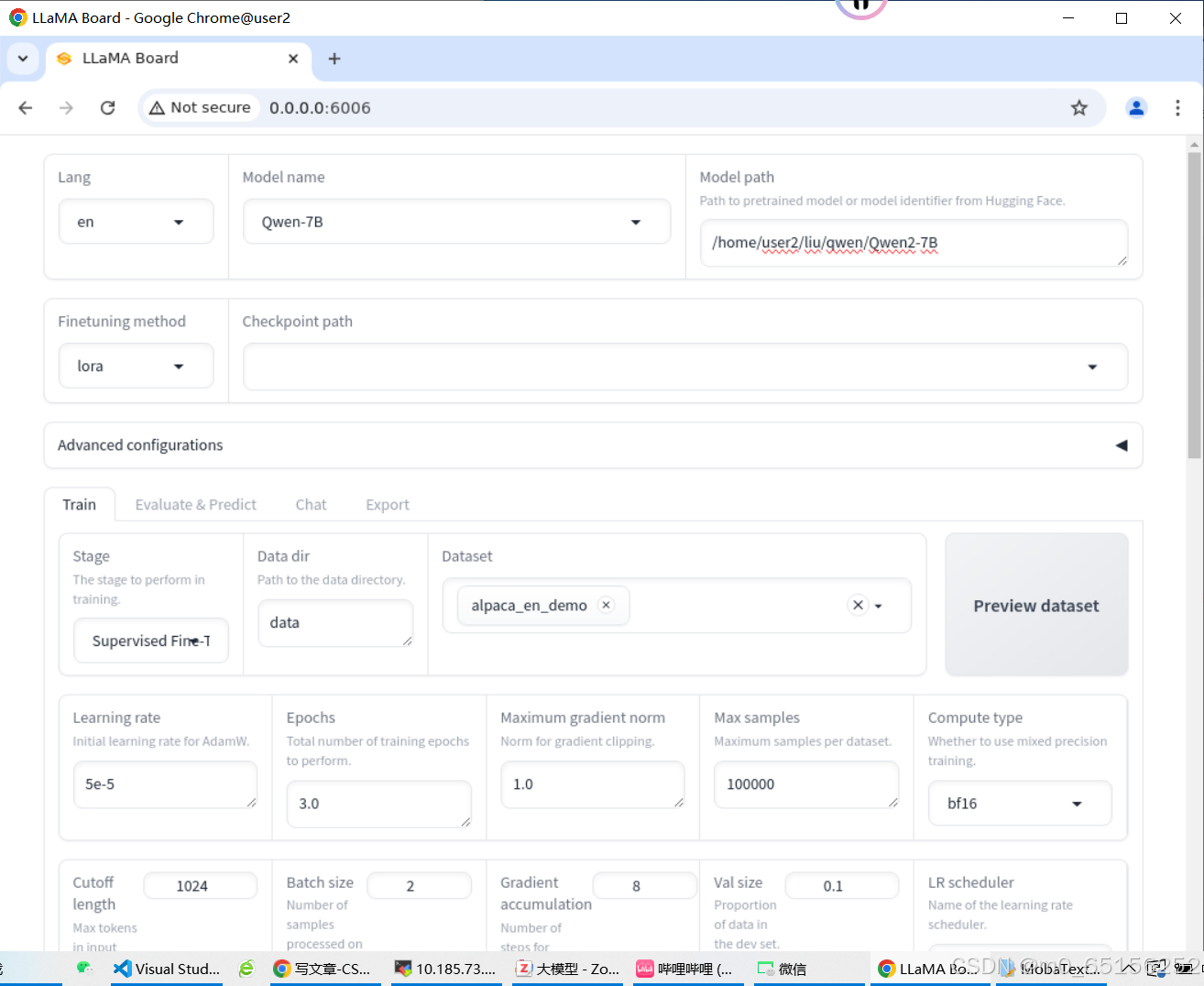Open the Lang dropdown
This screenshot has width=1204, height=986.
136,222
